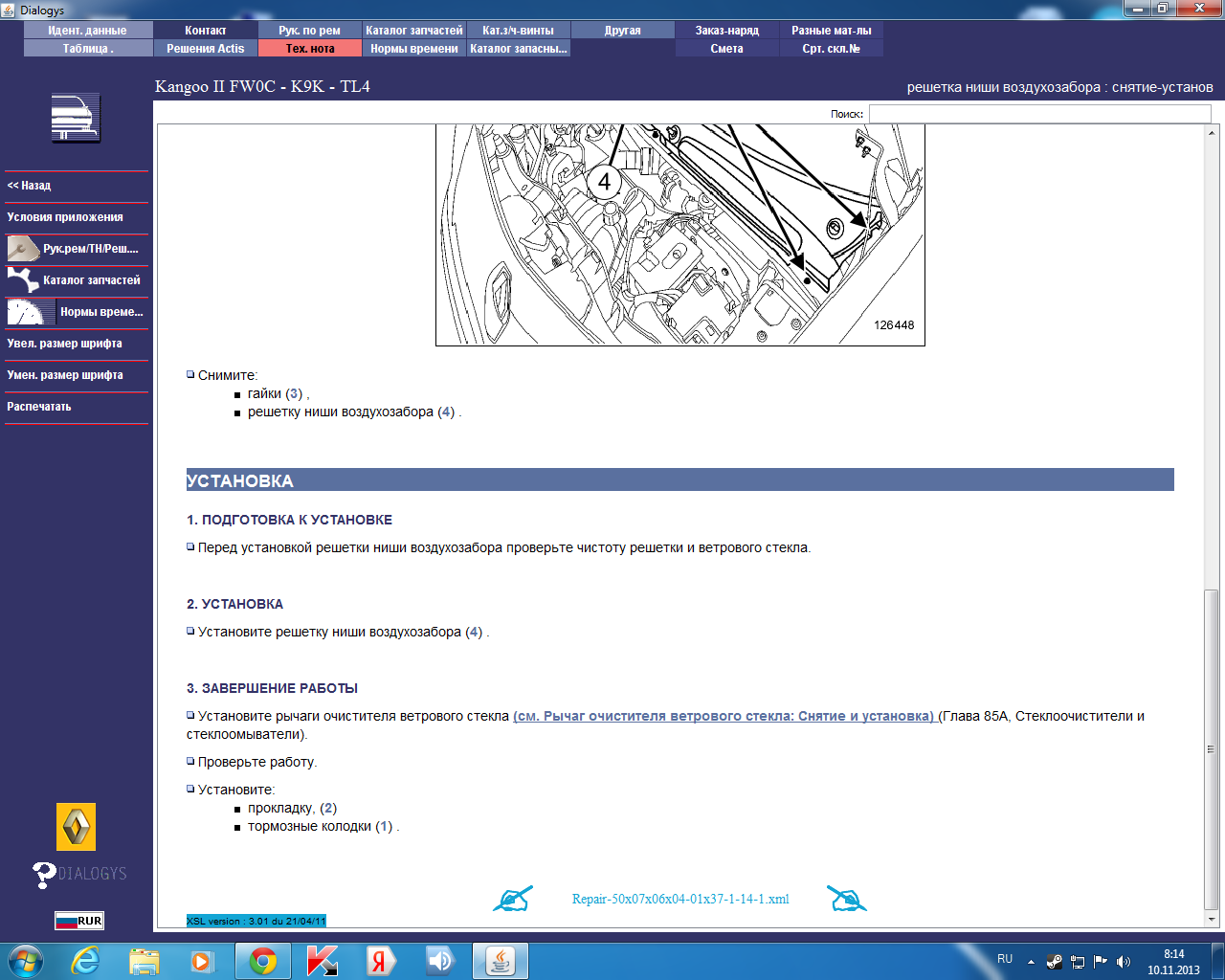
Task: Select the Другая tab
Action: pos(623,31)
